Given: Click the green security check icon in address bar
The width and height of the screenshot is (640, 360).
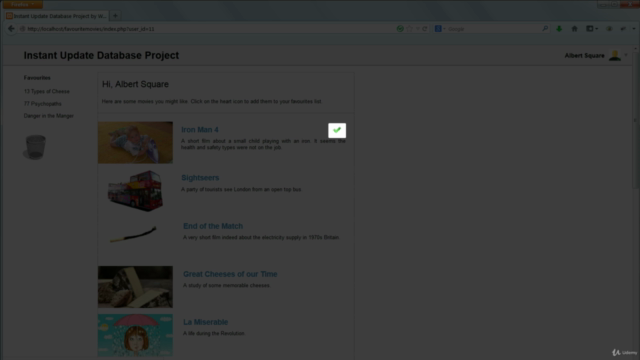Looking at the screenshot, I should click(x=400, y=29).
